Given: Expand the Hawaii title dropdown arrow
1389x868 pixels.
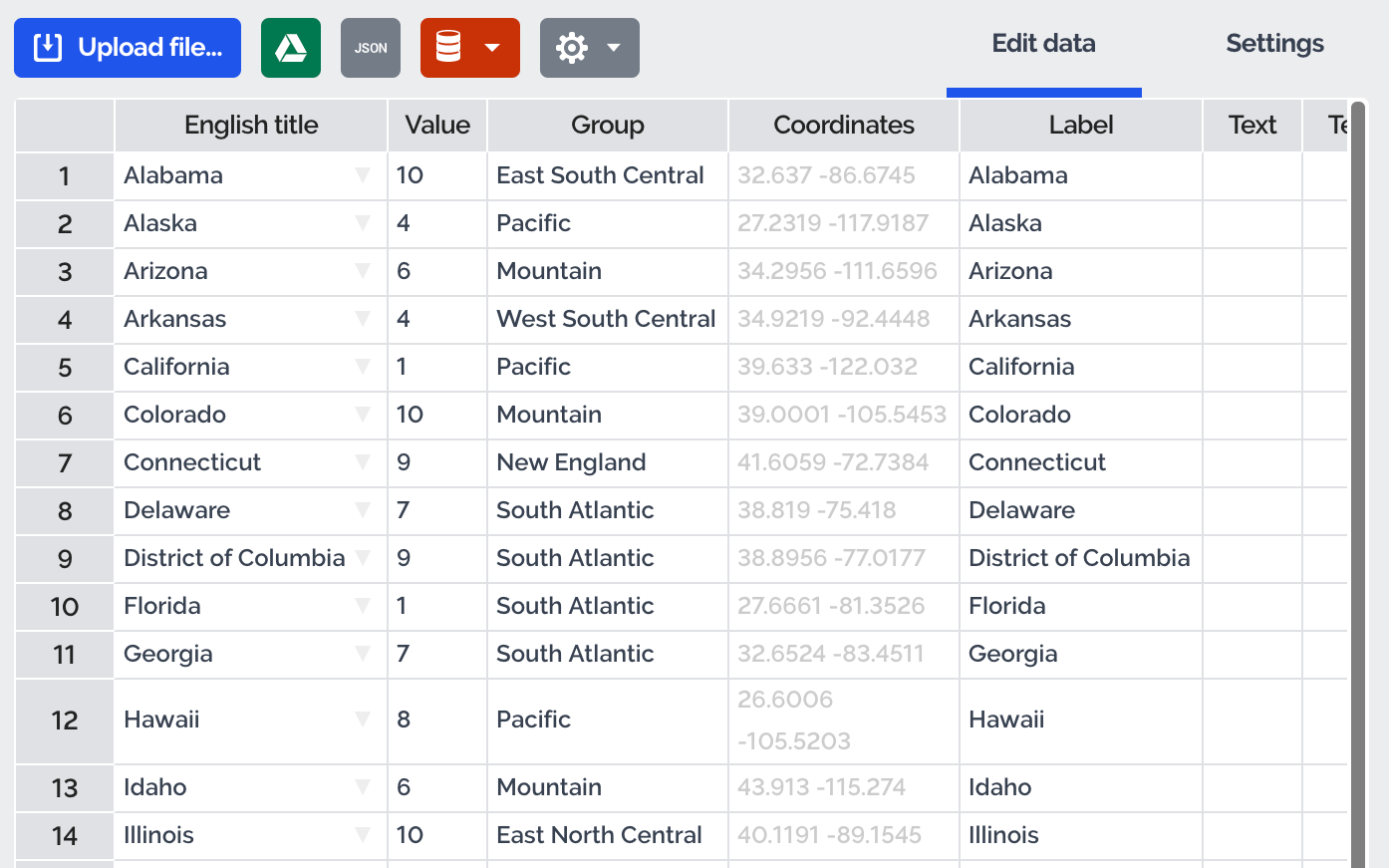Looking at the screenshot, I should coord(363,720).
